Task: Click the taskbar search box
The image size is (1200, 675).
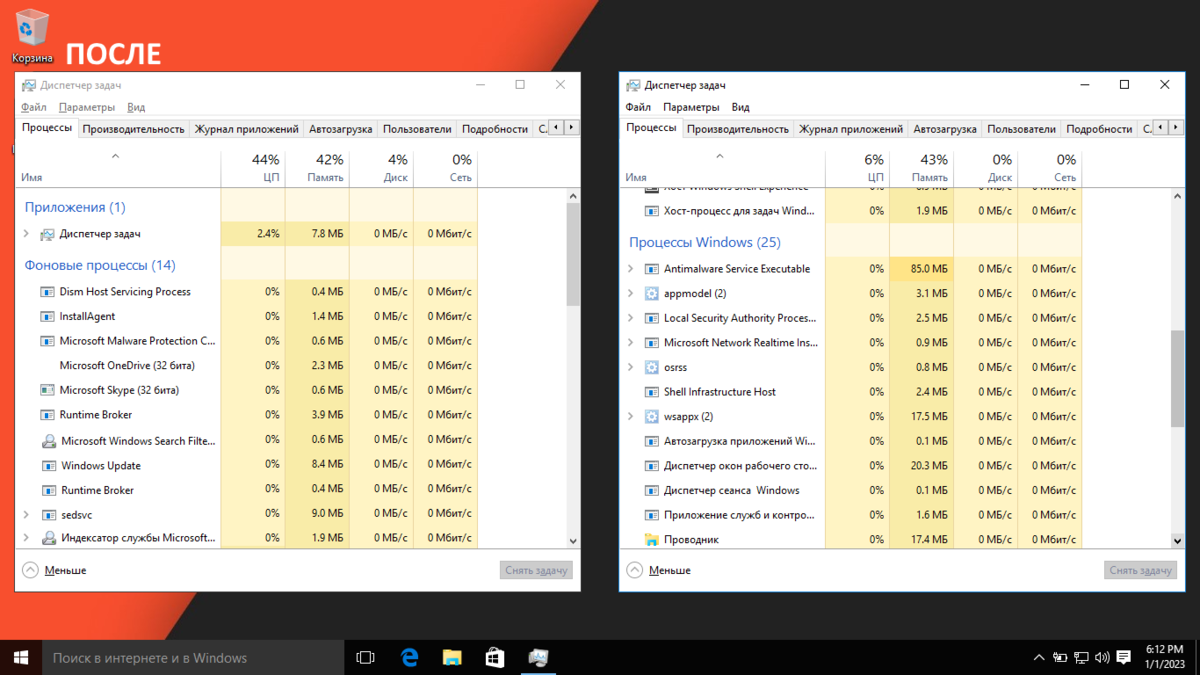Action: [x=192, y=657]
